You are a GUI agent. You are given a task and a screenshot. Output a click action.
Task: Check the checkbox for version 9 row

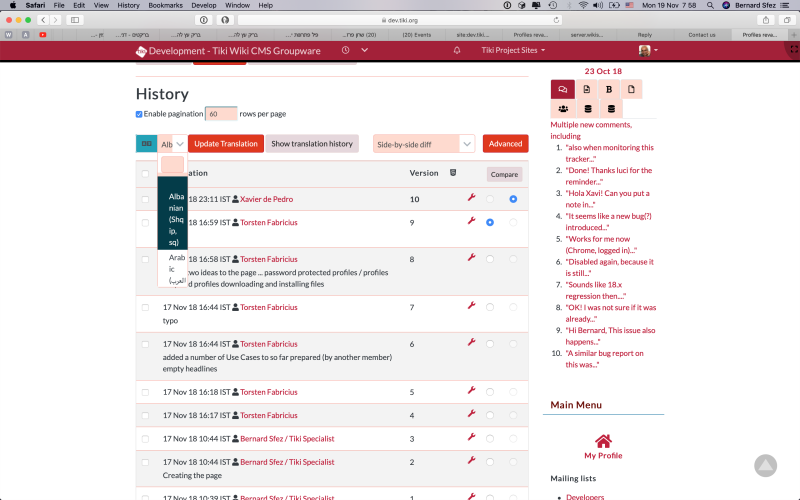tap(145, 222)
